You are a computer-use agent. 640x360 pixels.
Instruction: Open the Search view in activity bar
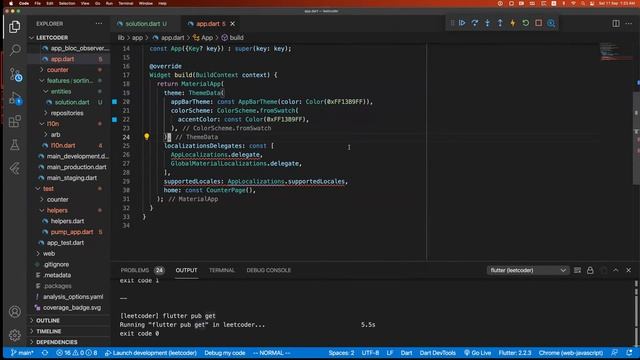coord(15,50)
